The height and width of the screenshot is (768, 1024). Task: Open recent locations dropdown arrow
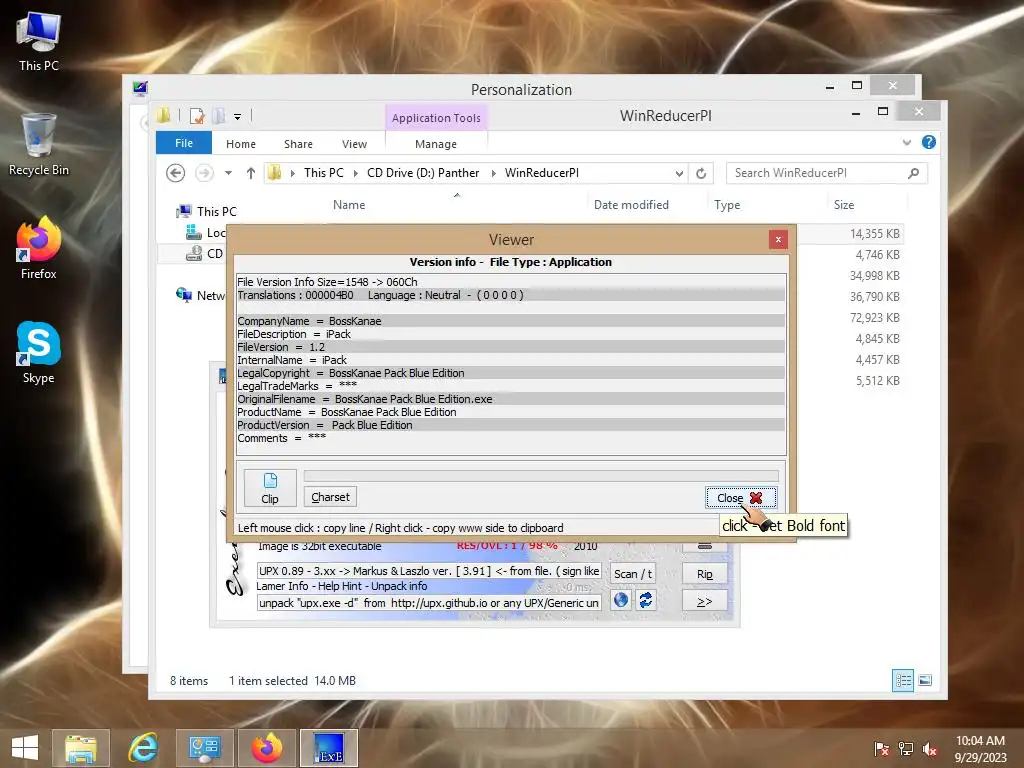coord(229,173)
